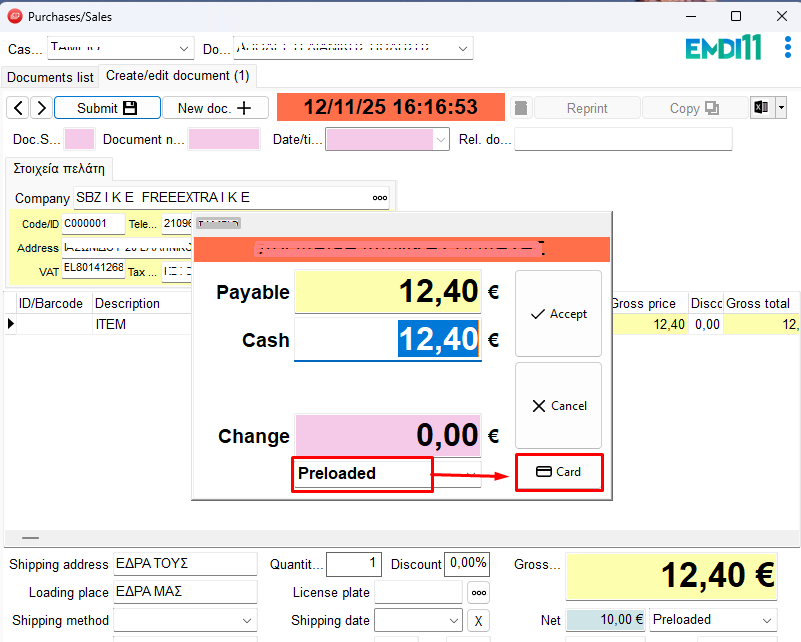Click the Excel export icon
Image resolution: width=801 pixels, height=642 pixels.
coord(763,108)
